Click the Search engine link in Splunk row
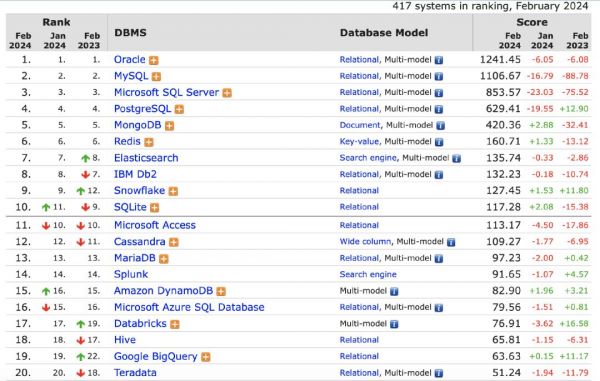This screenshot has width=600, height=381. 368,274
